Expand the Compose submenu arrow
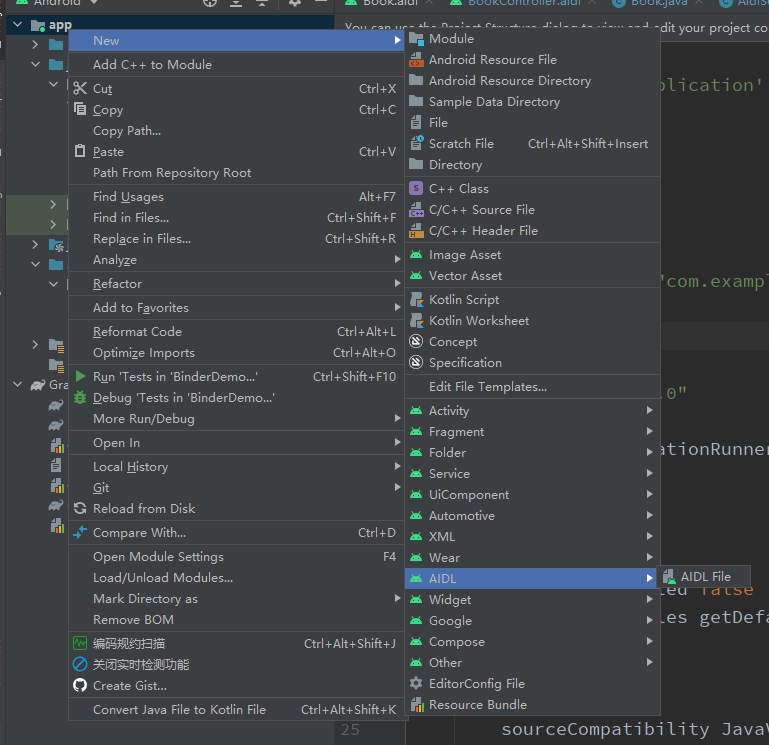Viewport: 769px width, 745px height. click(x=649, y=641)
